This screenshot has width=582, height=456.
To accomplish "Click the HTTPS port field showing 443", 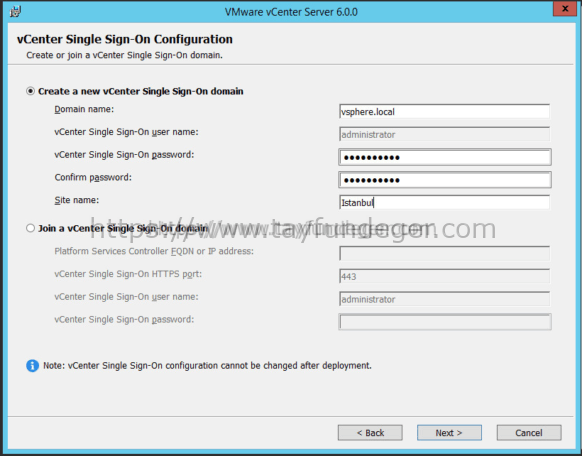I will 444,276.
